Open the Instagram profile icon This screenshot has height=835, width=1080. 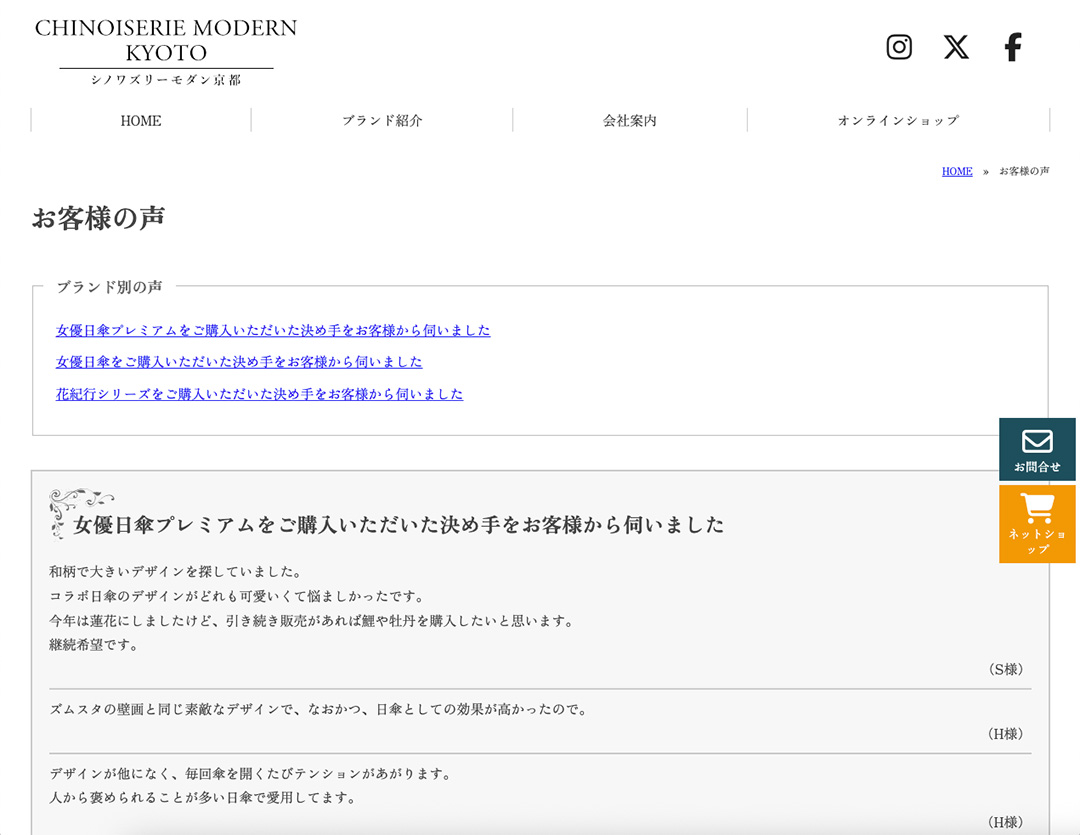(x=899, y=47)
